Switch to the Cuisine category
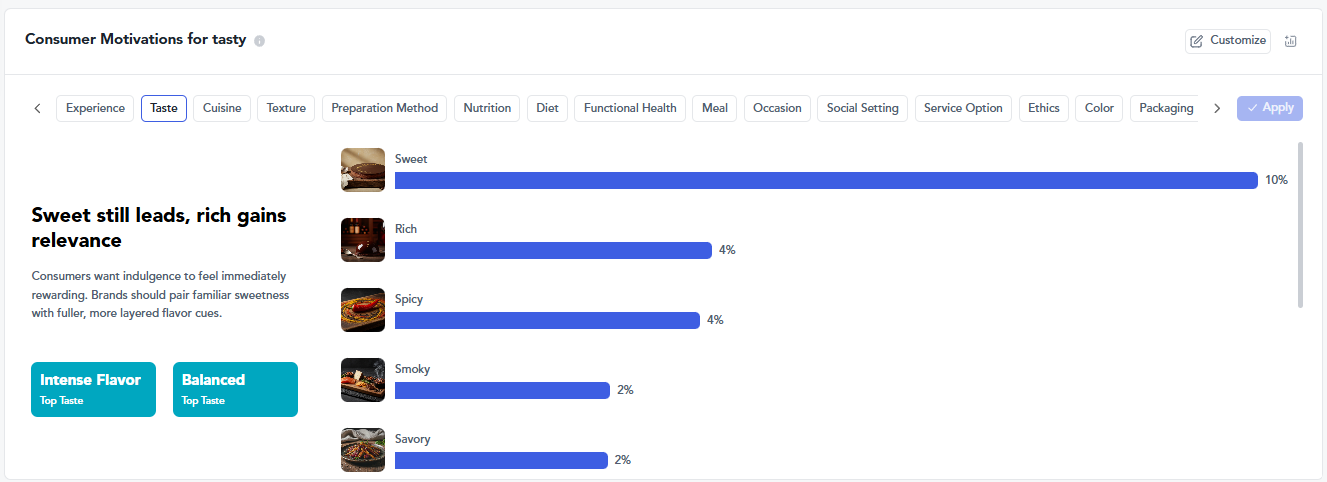1327x482 pixels. 222,108
